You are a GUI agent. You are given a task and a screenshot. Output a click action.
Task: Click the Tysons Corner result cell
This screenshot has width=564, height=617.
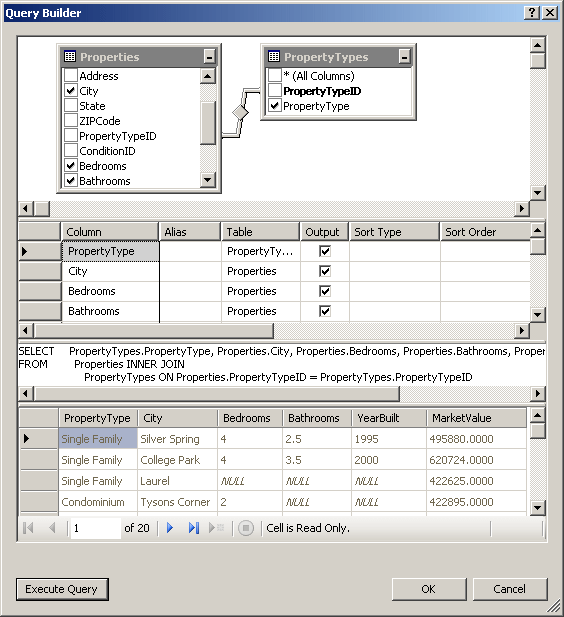[177, 502]
